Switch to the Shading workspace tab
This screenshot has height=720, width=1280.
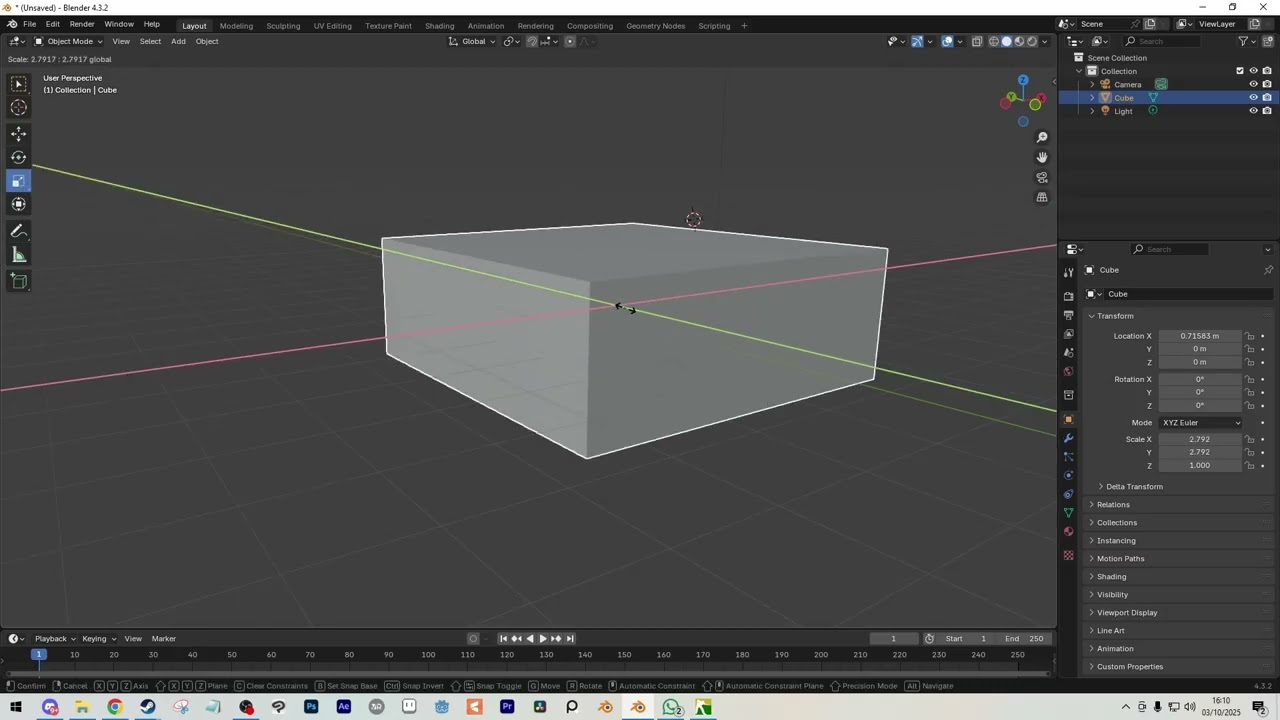pos(439,25)
